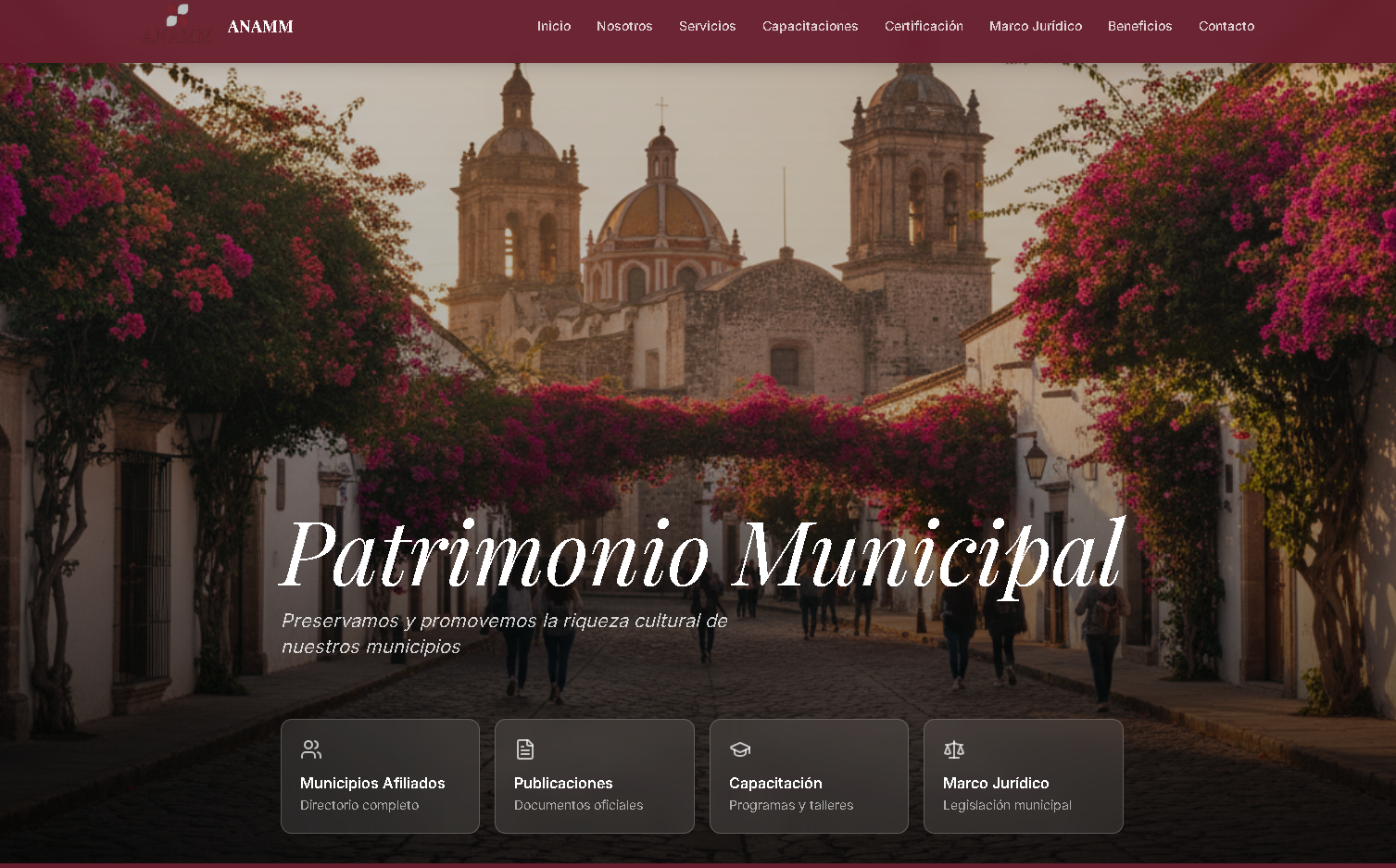Click the ANAMM logo icon
Viewport: 1396px width, 868px height.
tap(178, 23)
